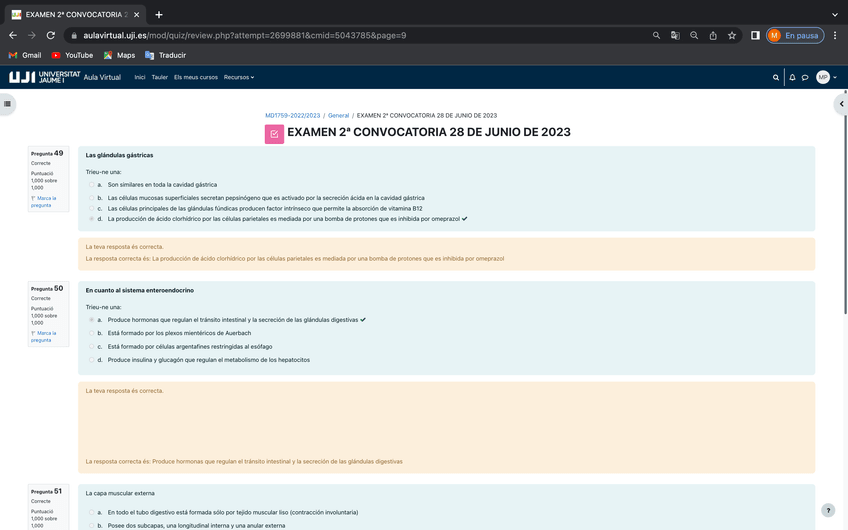The image size is (848, 530).
Task: Select option a 'Son similares en toda la cavidad gástrica'
Action: click(x=91, y=184)
